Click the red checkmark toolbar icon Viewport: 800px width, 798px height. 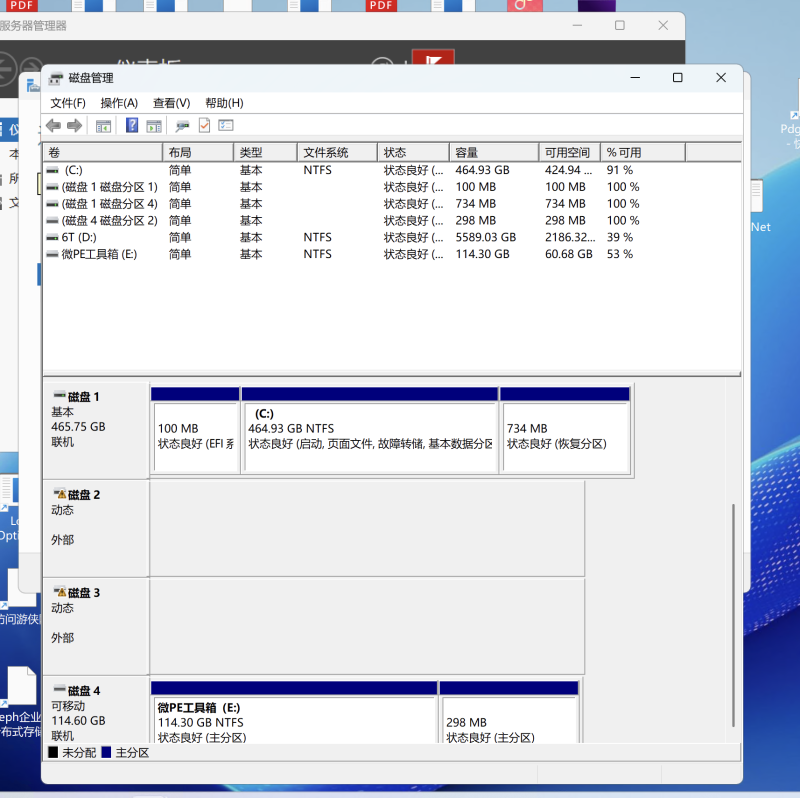coord(204,126)
